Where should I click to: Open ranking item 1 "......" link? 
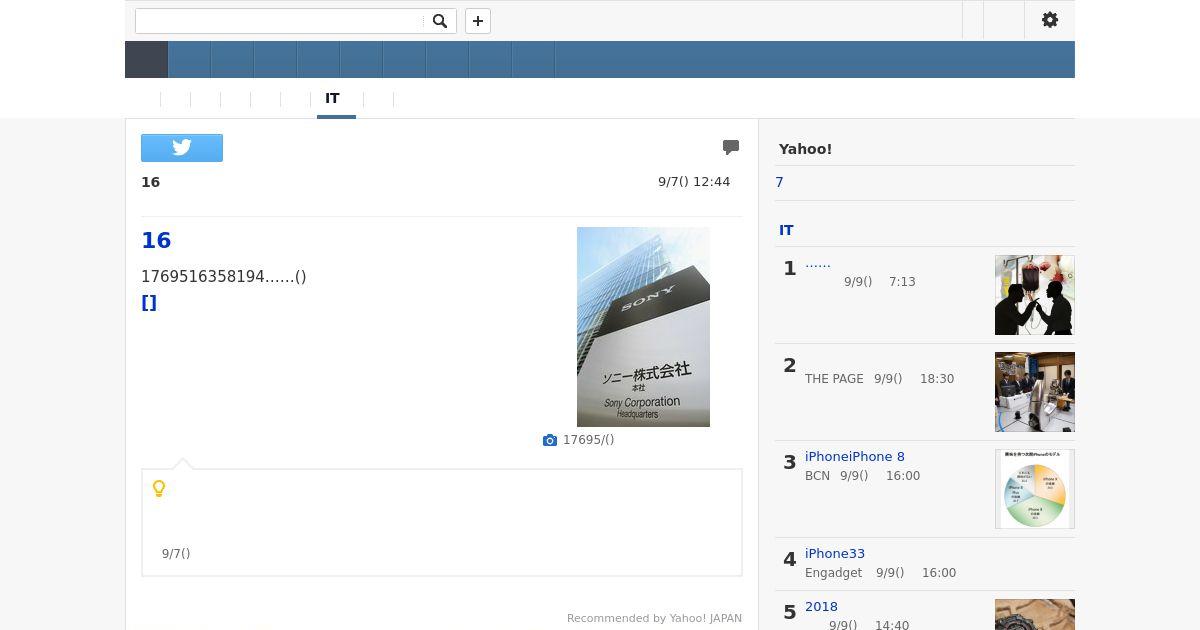pyautogui.click(x=818, y=263)
